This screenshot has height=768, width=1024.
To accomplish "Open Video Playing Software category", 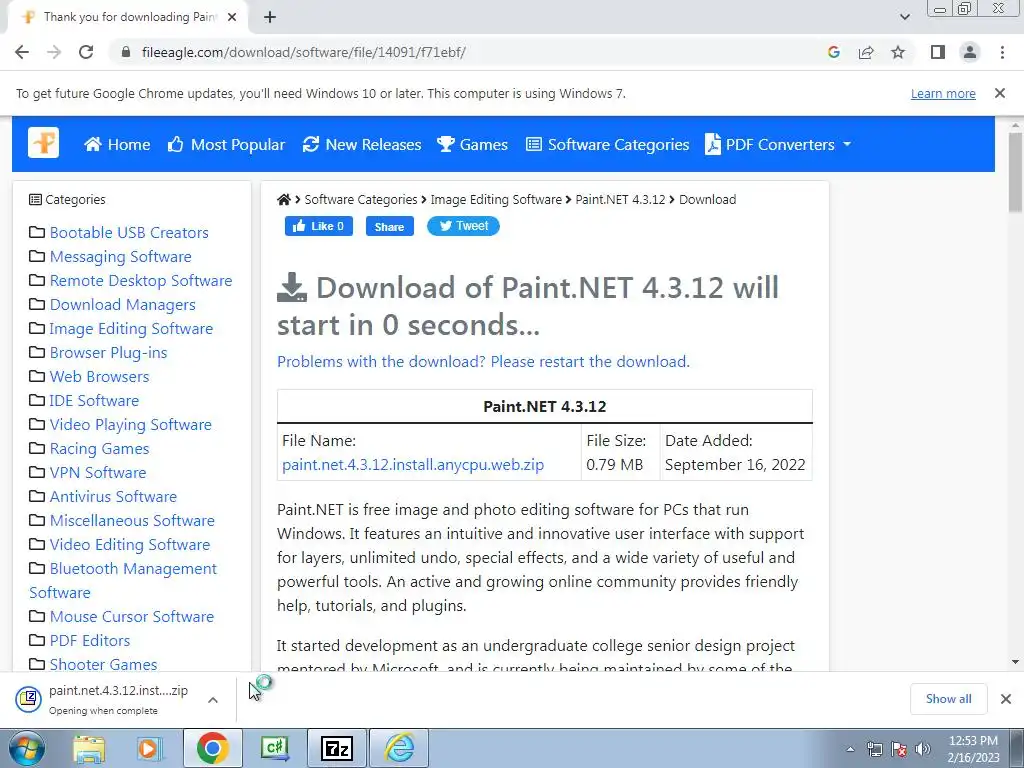I will coord(131,424).
